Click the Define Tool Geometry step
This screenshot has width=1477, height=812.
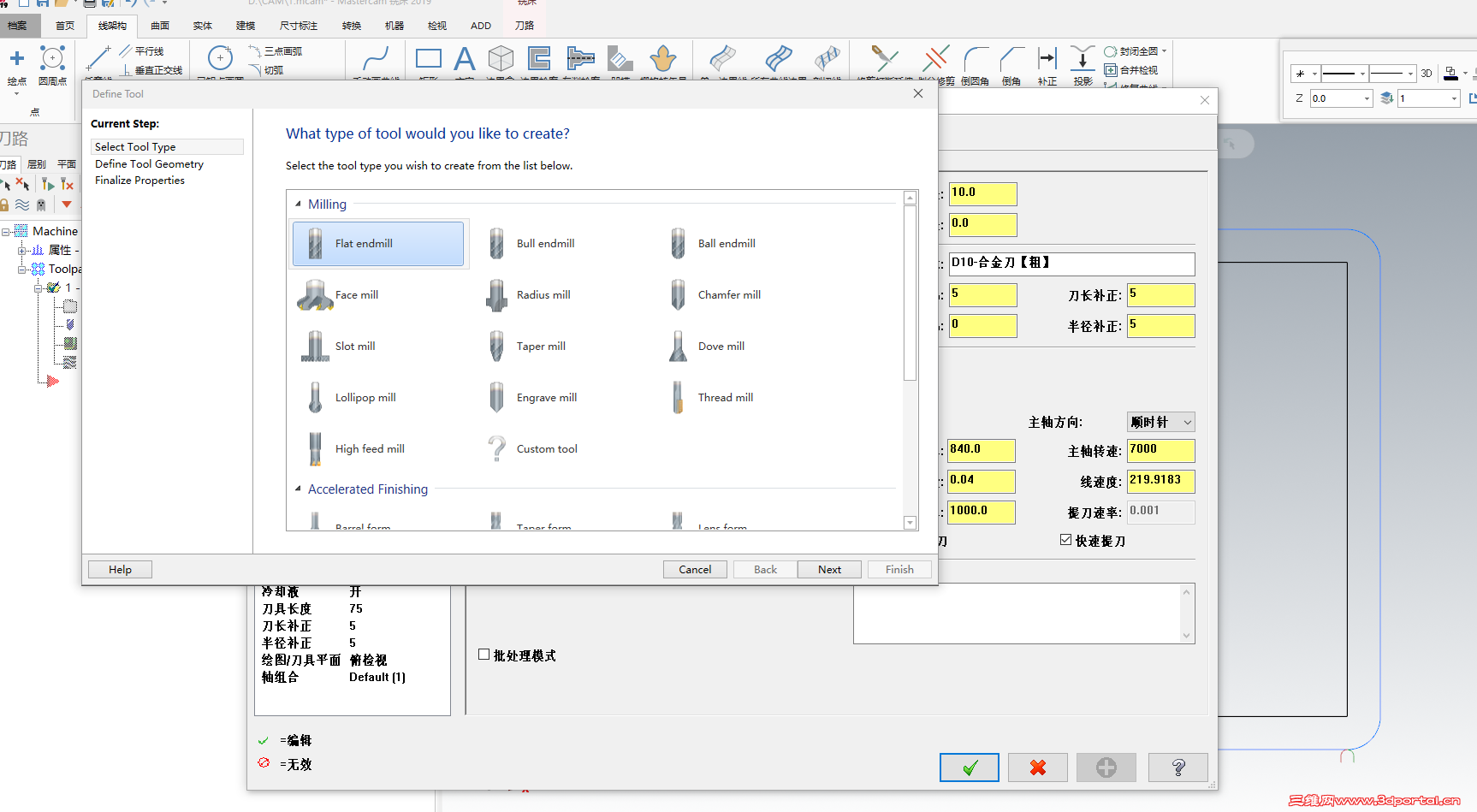149,164
